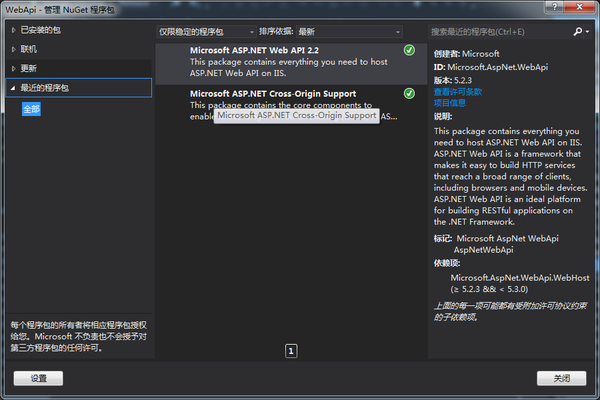
Task: Click the 版本 5.2.3 version text
Action: (453, 80)
